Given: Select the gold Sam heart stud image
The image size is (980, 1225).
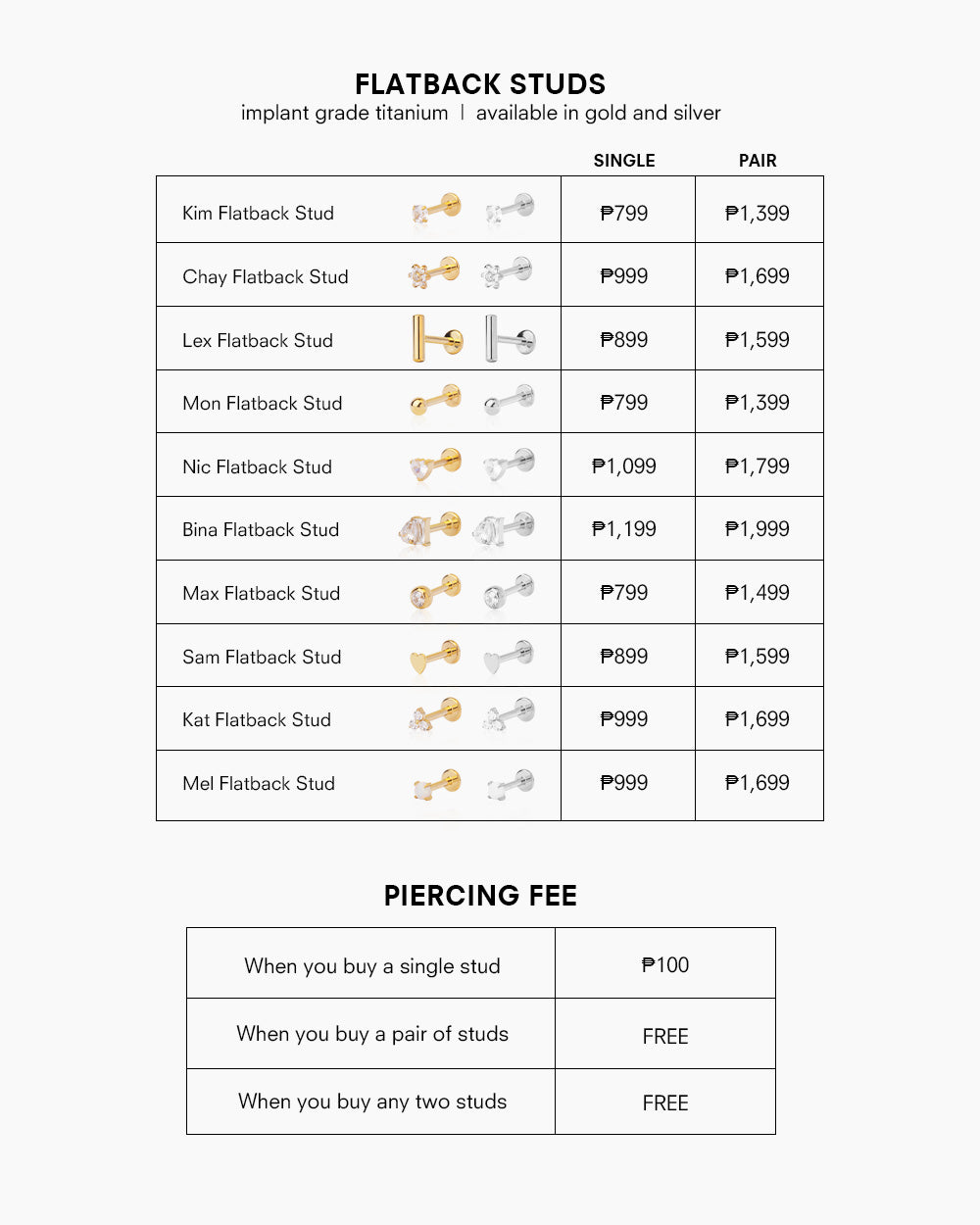Looking at the screenshot, I should 435,658.
